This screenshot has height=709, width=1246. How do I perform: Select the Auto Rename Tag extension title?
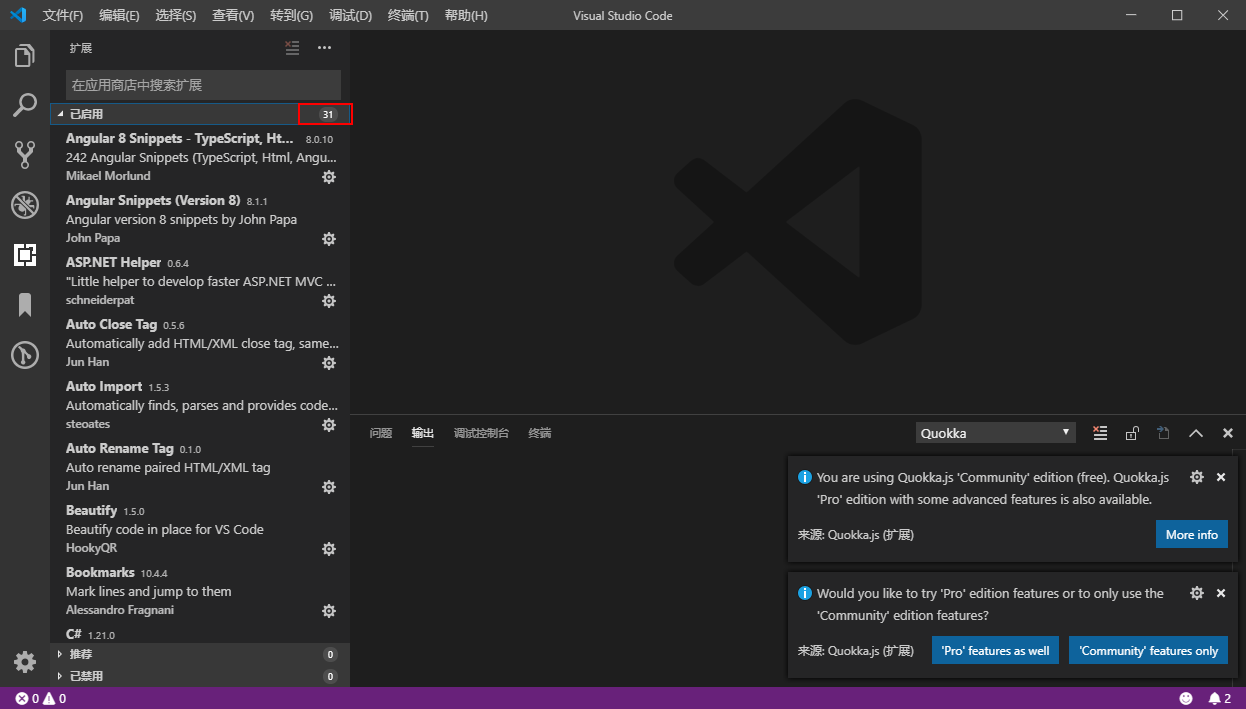point(120,448)
